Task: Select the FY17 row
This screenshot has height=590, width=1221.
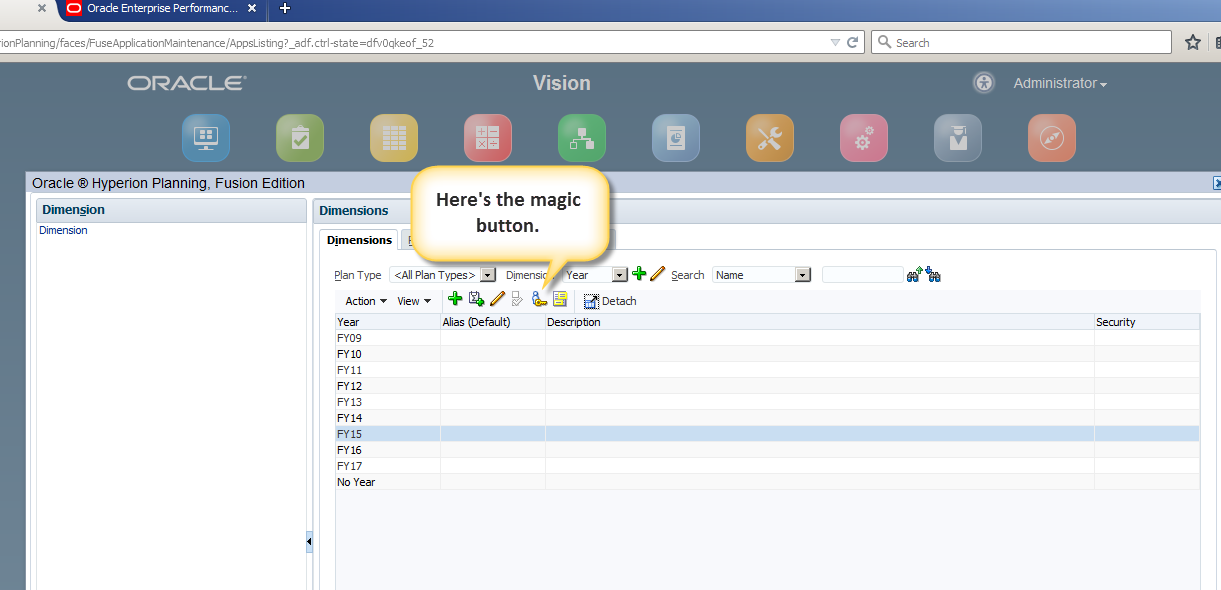Action: (767, 466)
